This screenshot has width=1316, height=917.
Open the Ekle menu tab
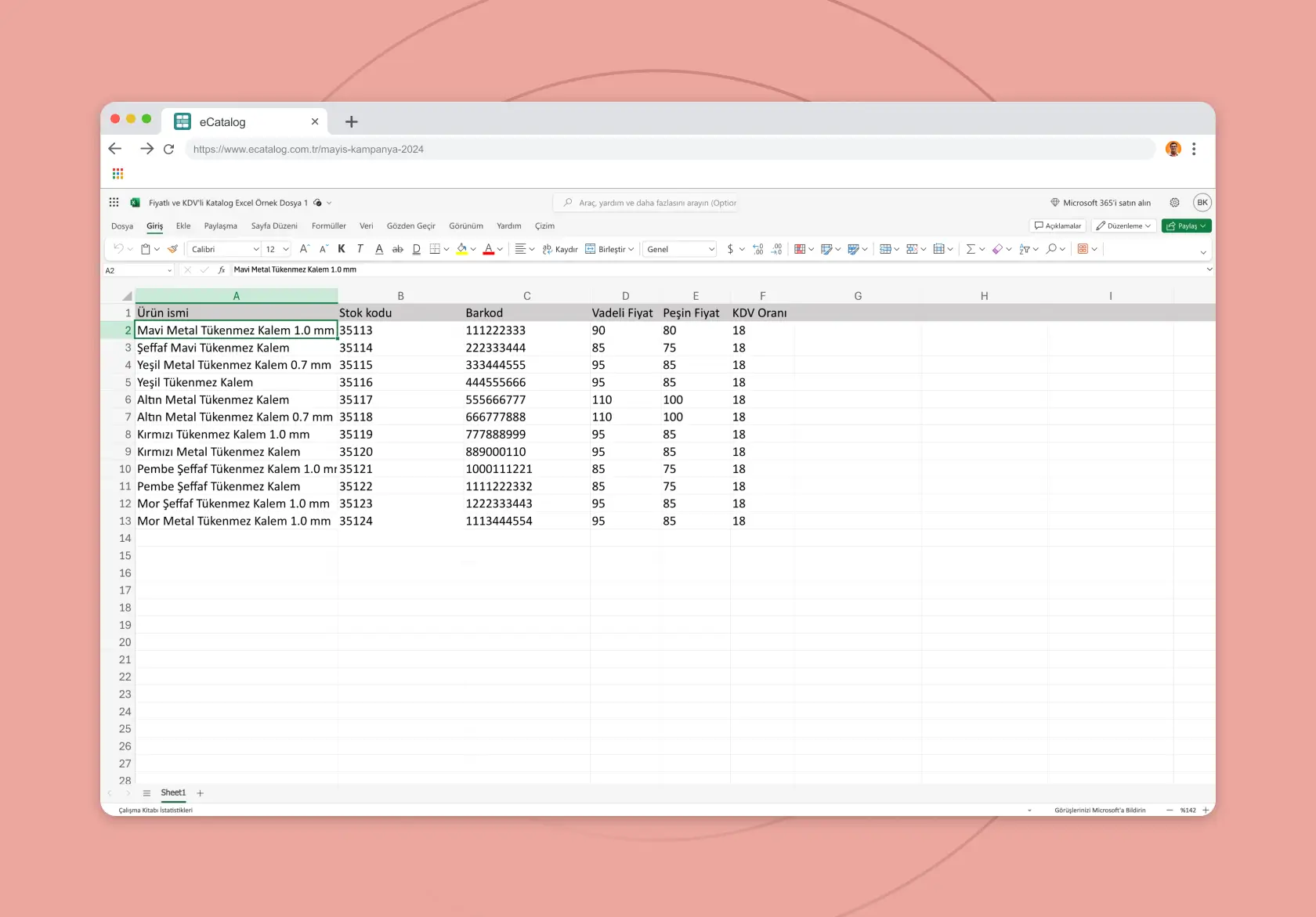point(183,226)
